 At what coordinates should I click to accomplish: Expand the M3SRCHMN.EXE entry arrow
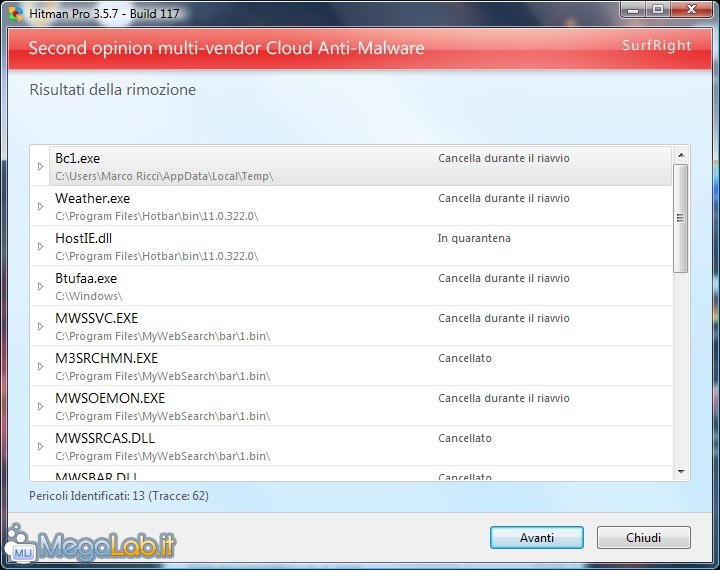click(40, 366)
